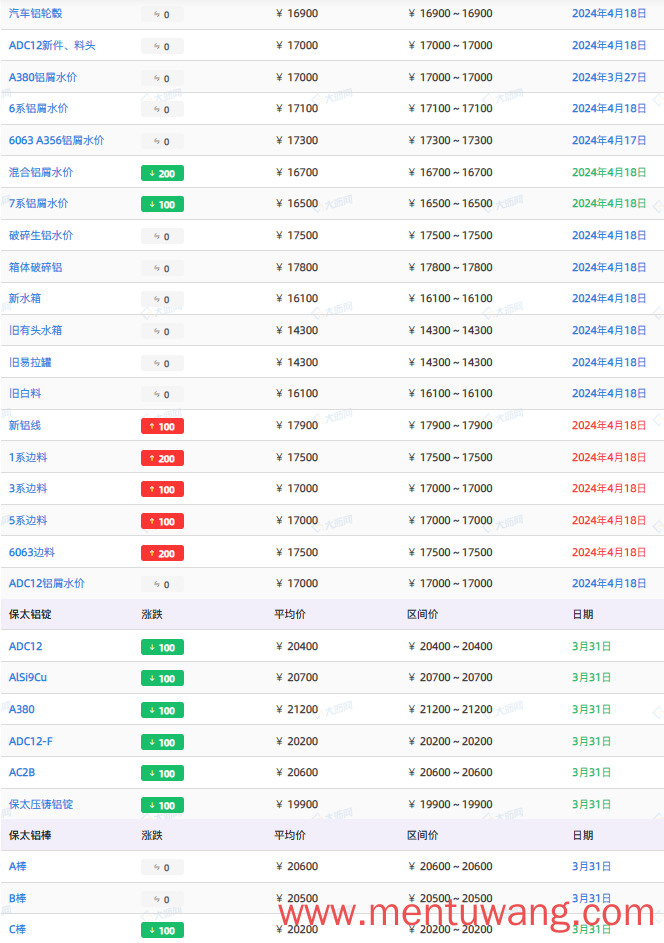Click the 平均价 header in 保太铝锭 section
Screen dimensions: 664x943
[290, 614]
